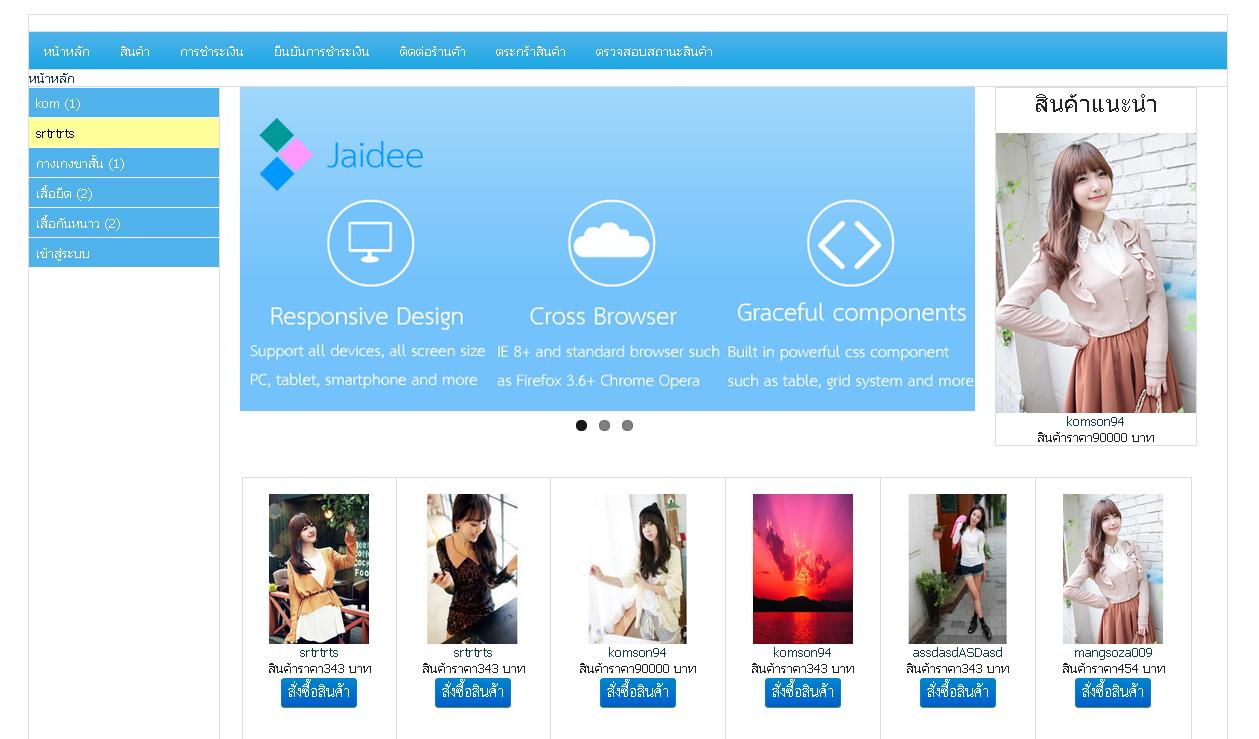This screenshot has height=739, width=1259.
Task: Click the mangsoza009 product thumbnail
Action: point(1113,569)
